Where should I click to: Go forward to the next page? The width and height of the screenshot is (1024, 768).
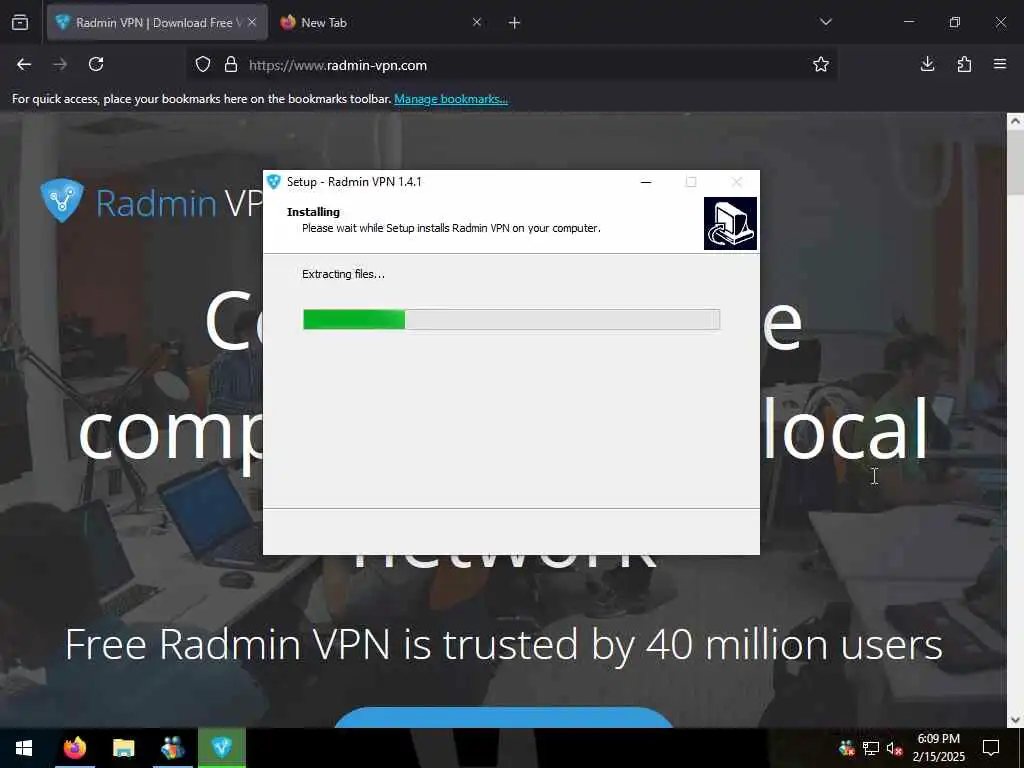pos(60,64)
